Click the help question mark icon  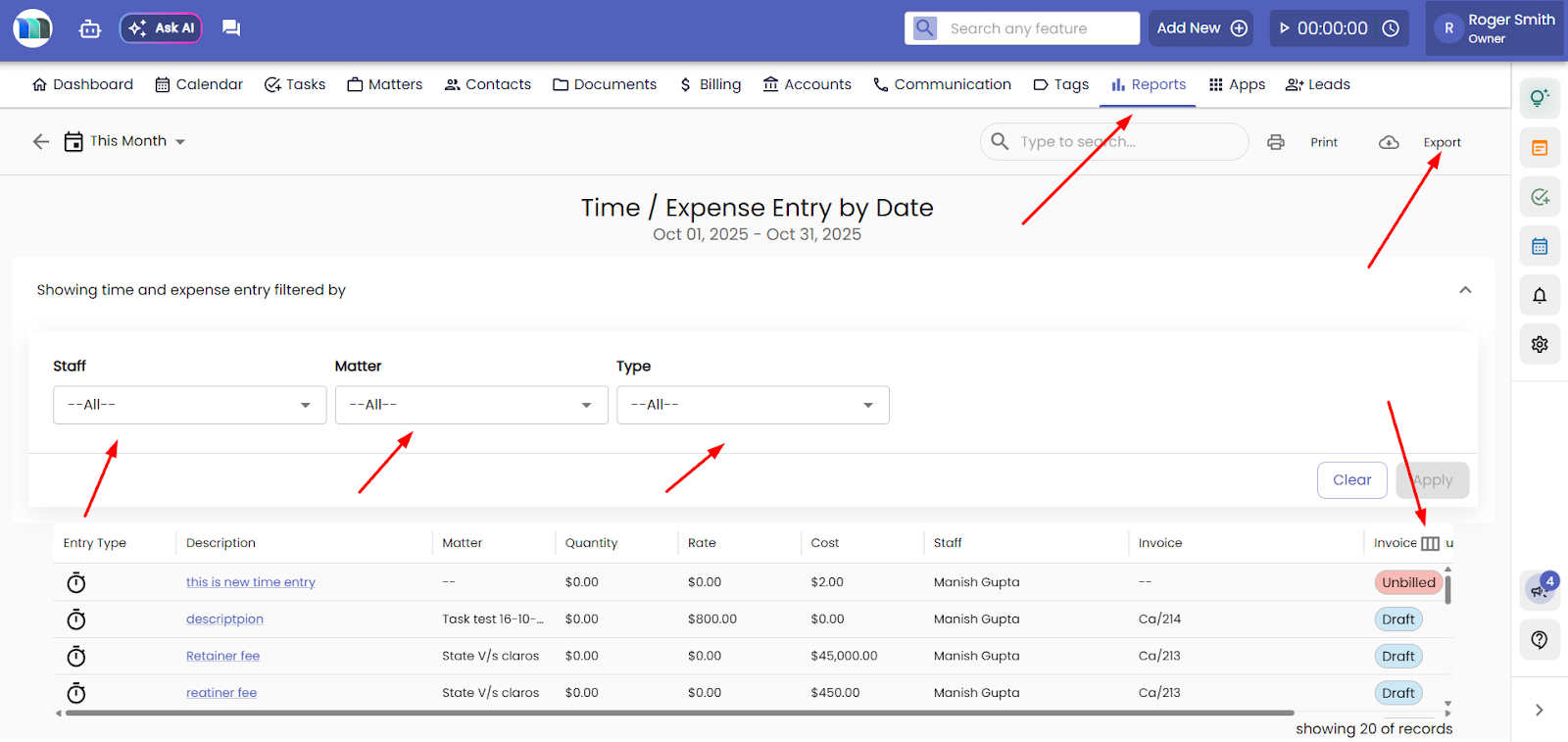1540,640
